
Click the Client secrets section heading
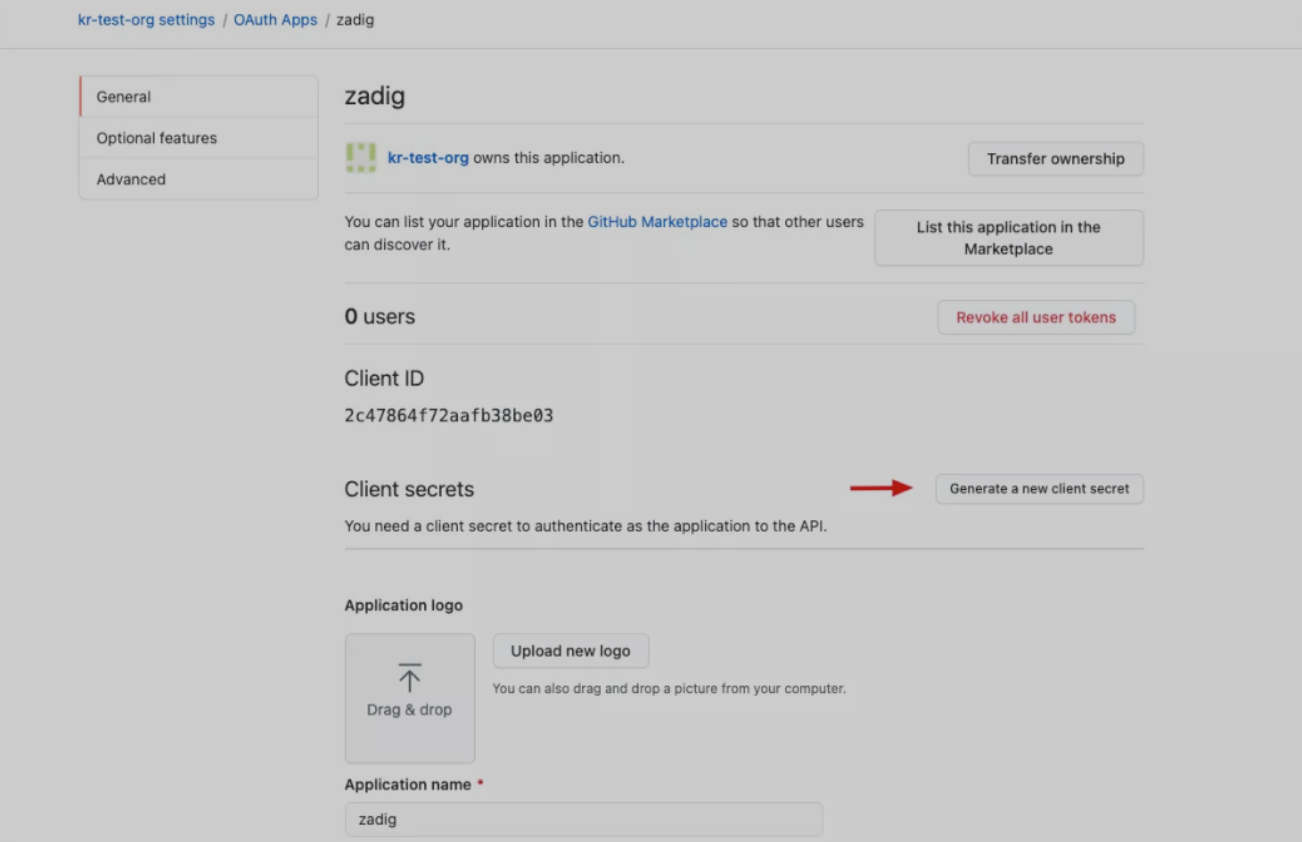point(409,489)
